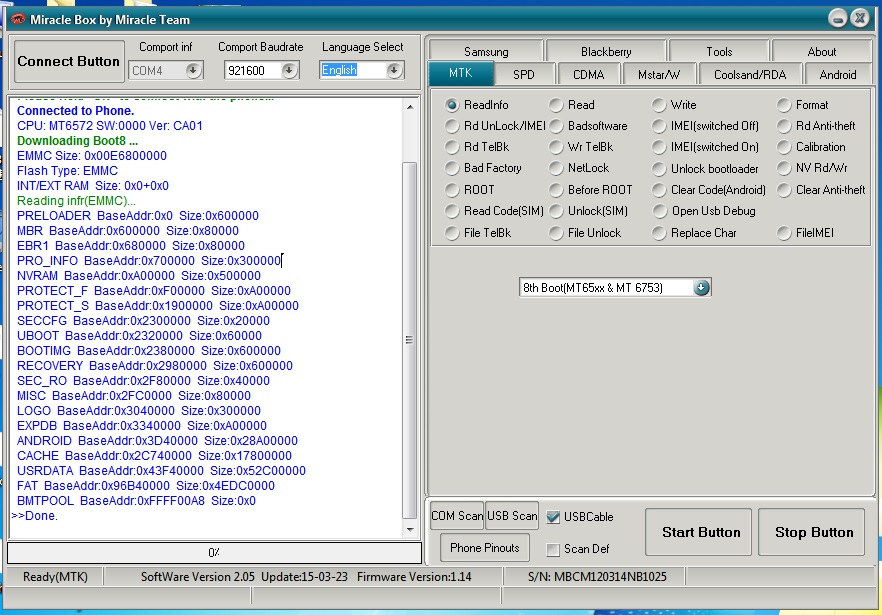
Task: Click the Miracle Box logo icon in title bar
Action: point(18,19)
